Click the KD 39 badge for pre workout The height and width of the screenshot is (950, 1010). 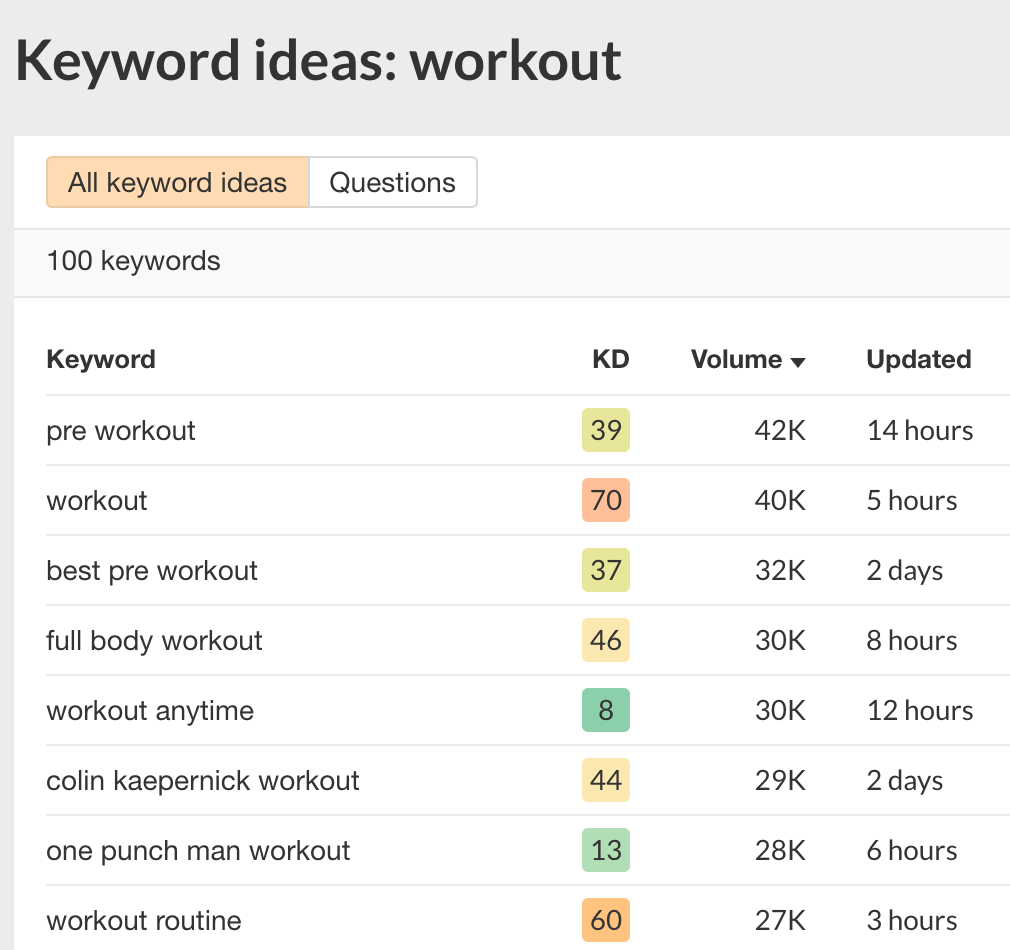pyautogui.click(x=606, y=430)
